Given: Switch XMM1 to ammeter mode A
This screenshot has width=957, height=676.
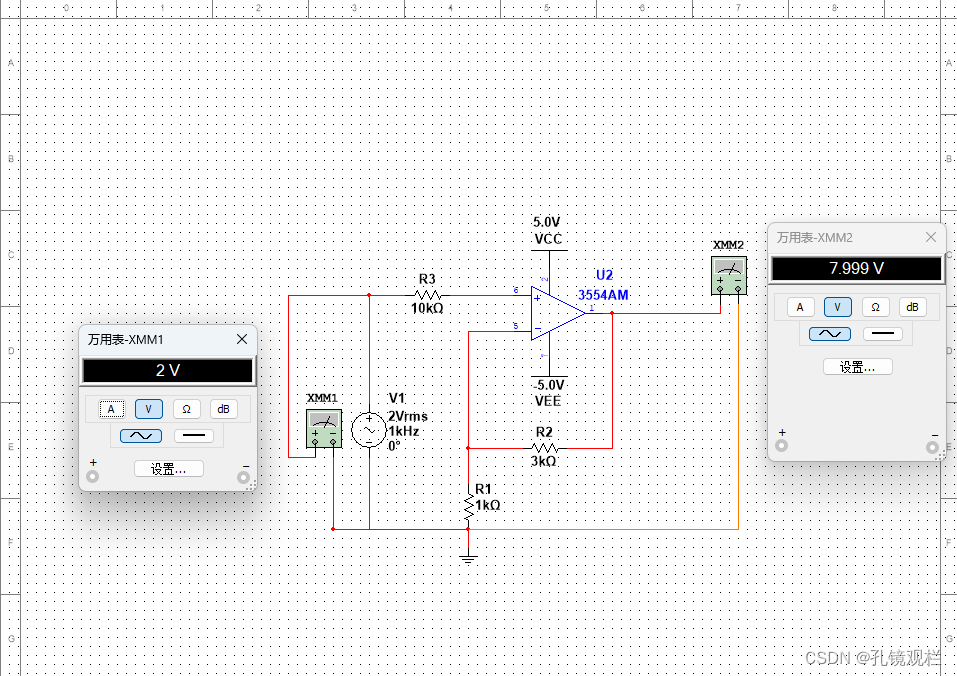Looking at the screenshot, I should (111, 409).
